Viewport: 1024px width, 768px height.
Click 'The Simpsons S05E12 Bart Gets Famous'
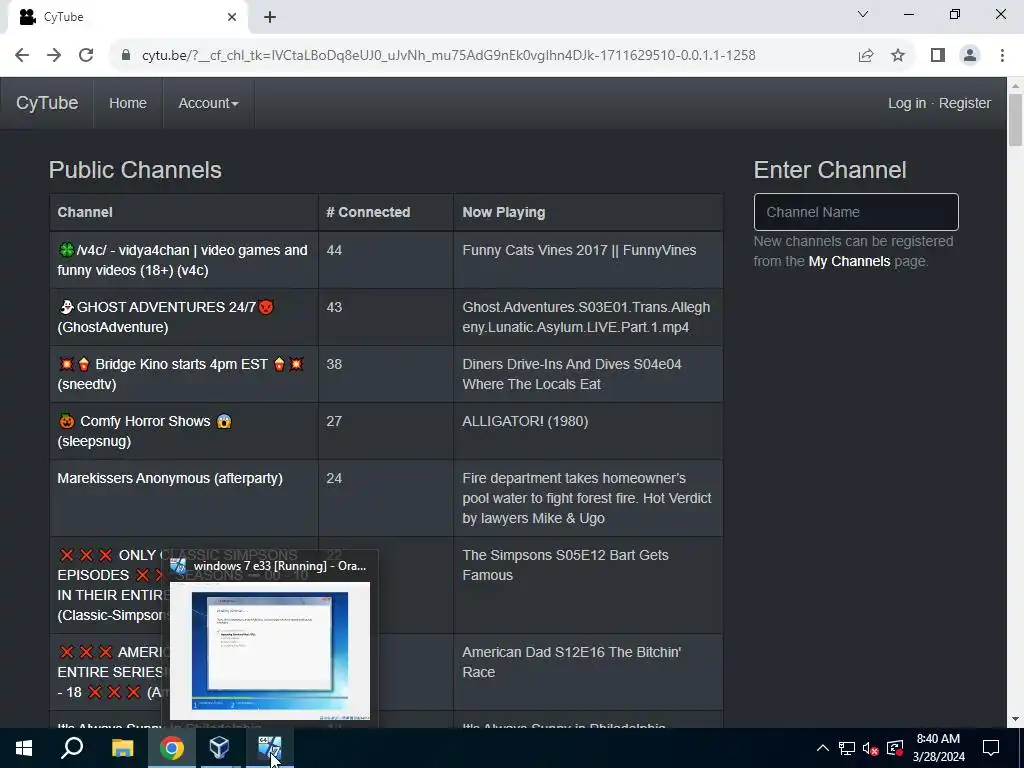566,565
